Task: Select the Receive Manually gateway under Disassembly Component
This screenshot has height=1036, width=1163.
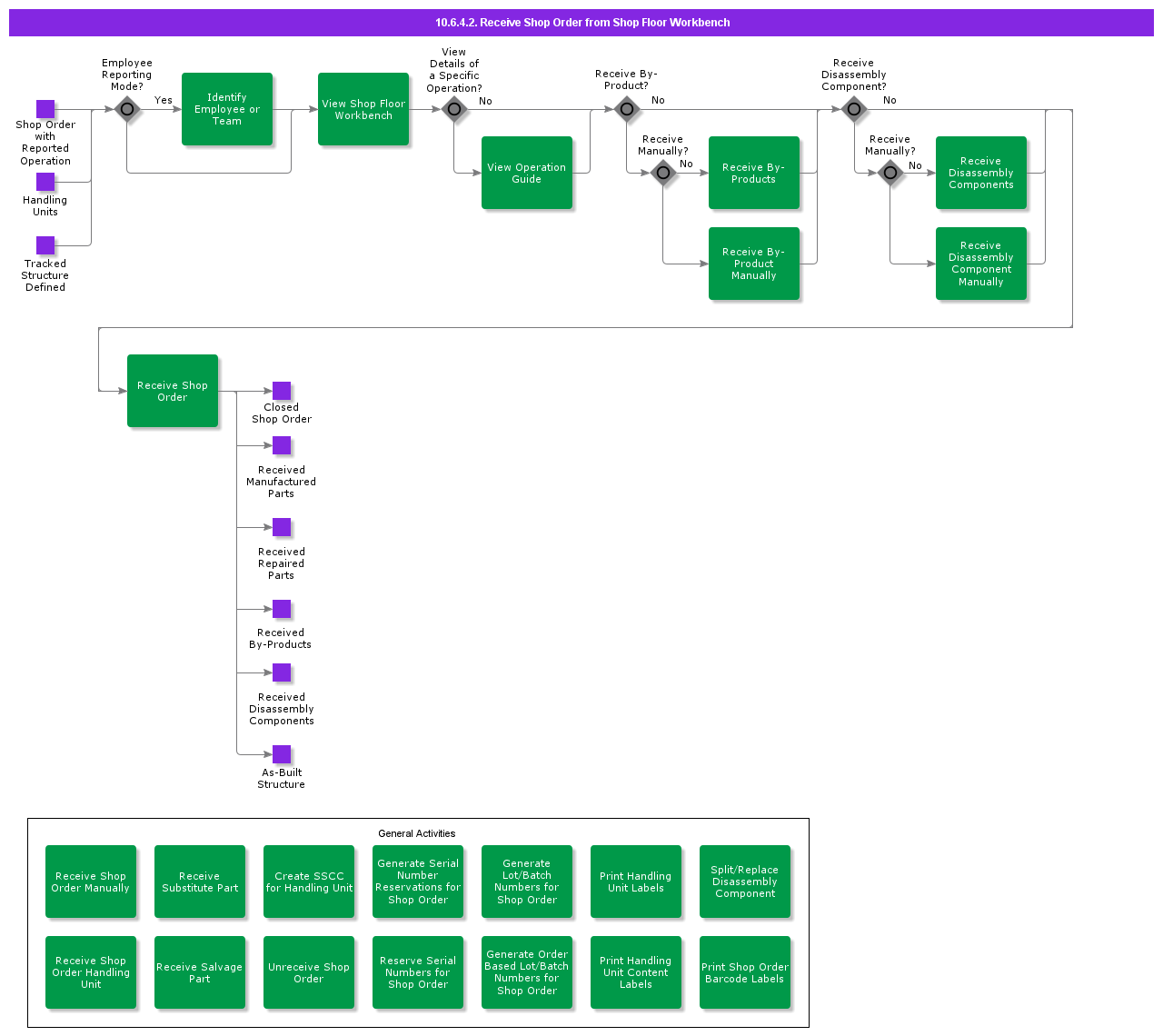Action: [x=890, y=173]
